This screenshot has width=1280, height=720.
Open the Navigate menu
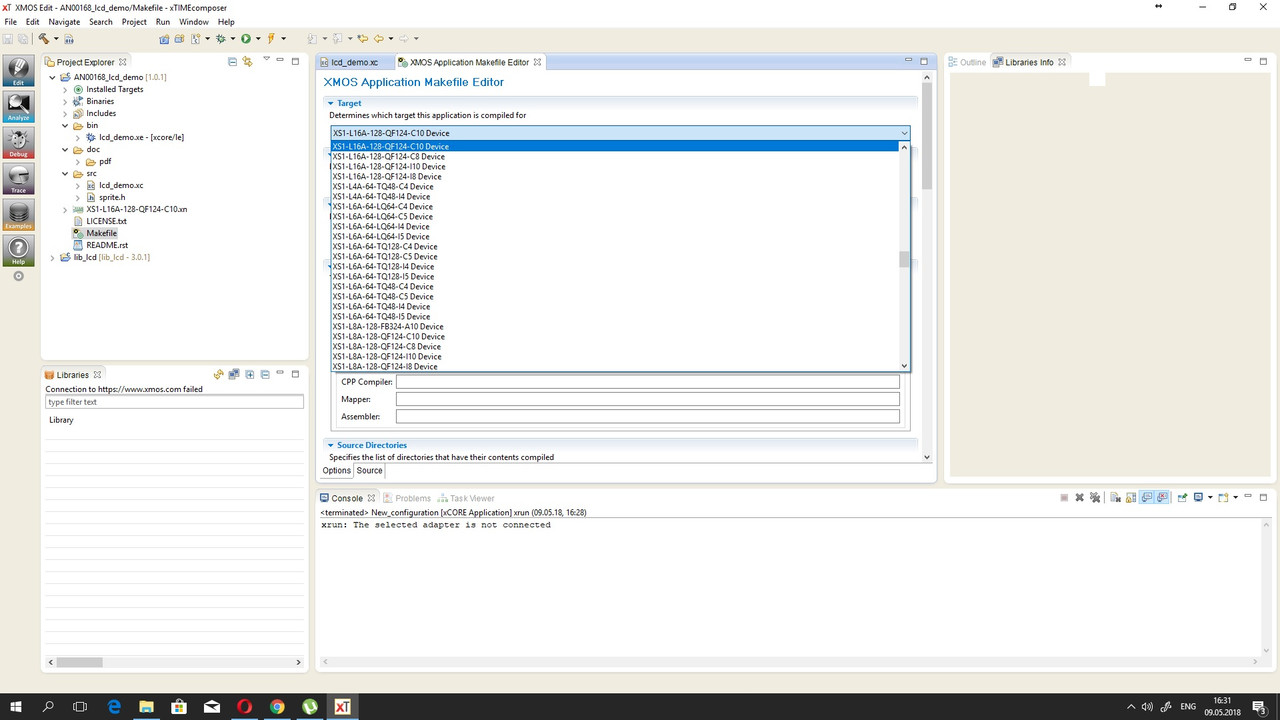coord(64,21)
